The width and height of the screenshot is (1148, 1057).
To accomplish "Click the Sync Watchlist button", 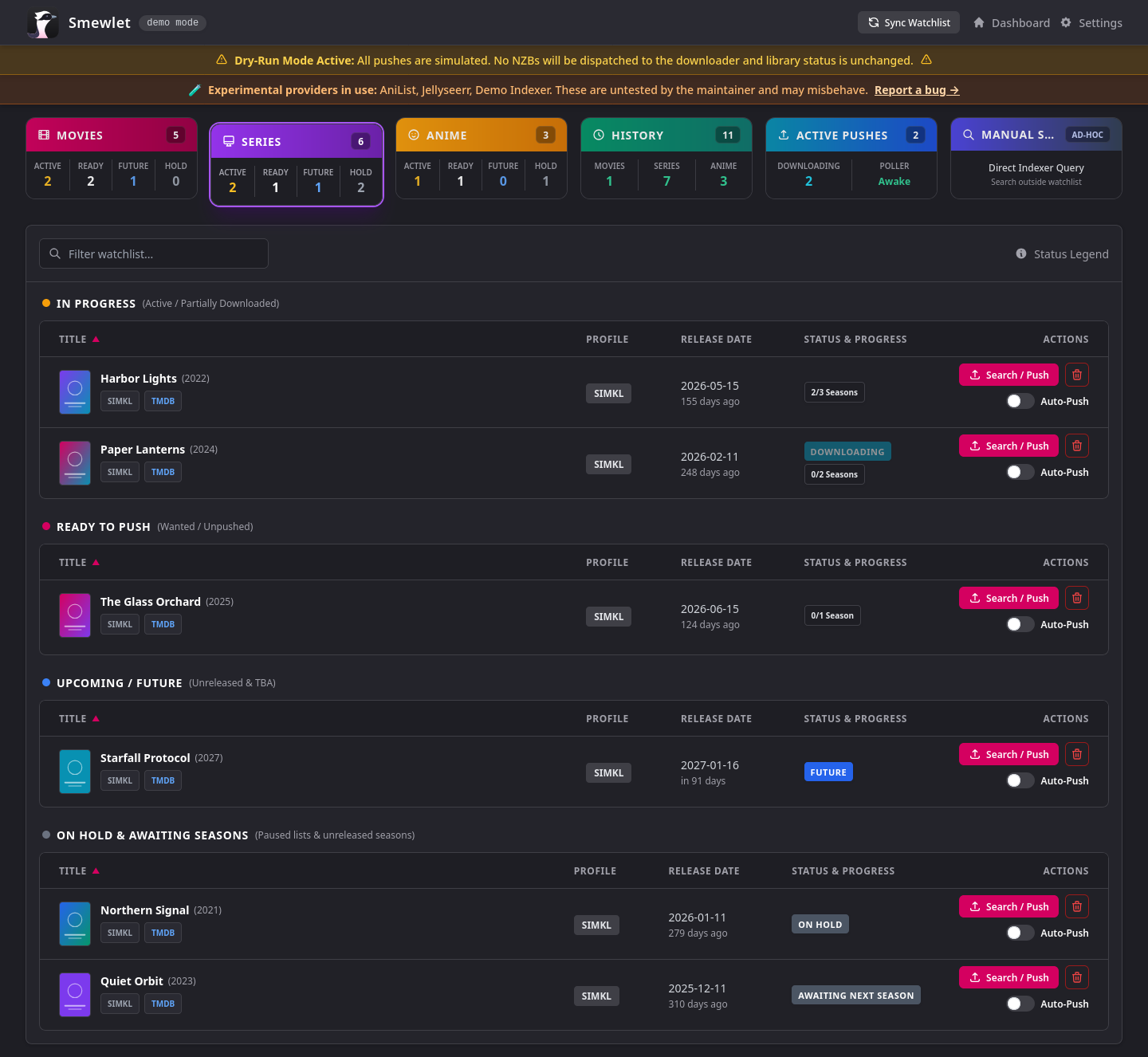I will [909, 22].
